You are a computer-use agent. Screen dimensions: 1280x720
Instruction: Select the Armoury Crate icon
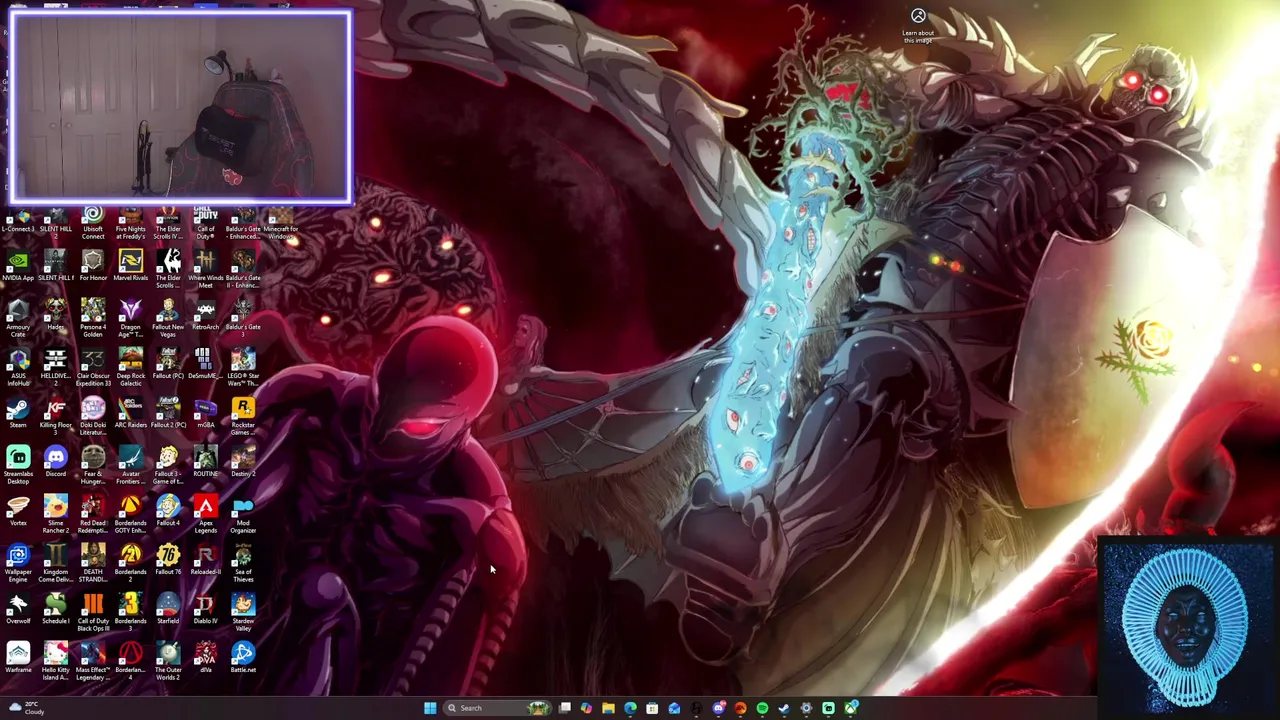[18, 318]
